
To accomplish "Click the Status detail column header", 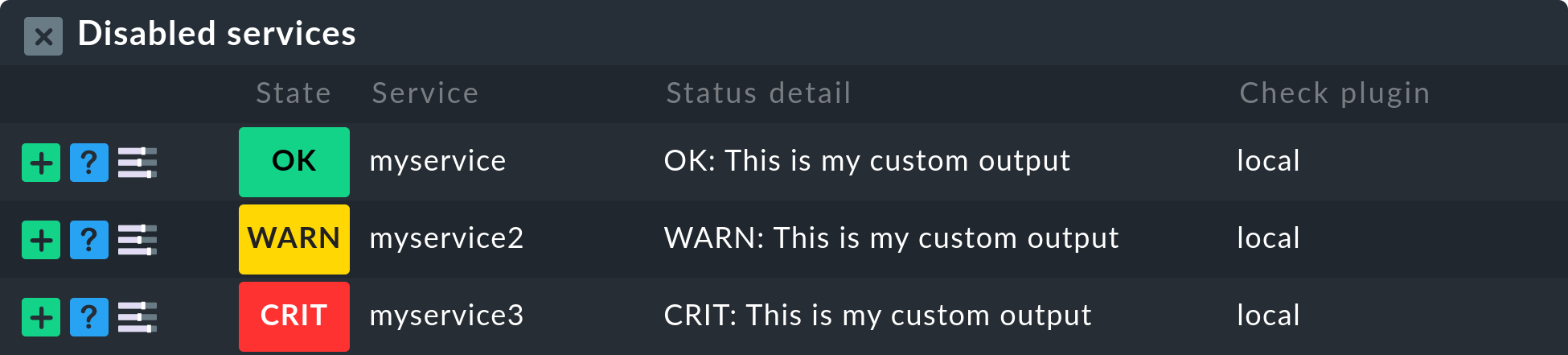I will pyautogui.click(x=758, y=93).
